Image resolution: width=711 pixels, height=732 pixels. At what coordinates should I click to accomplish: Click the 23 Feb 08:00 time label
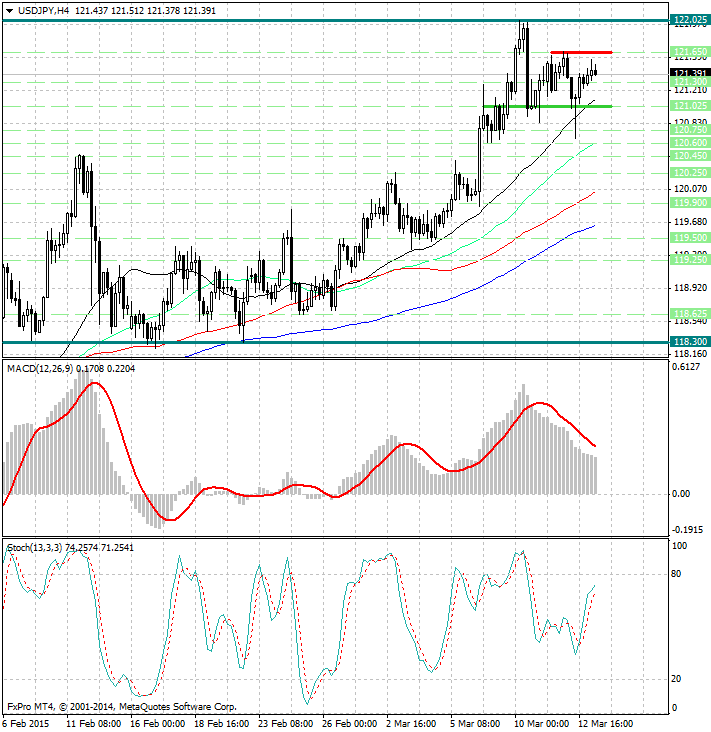click(x=286, y=724)
